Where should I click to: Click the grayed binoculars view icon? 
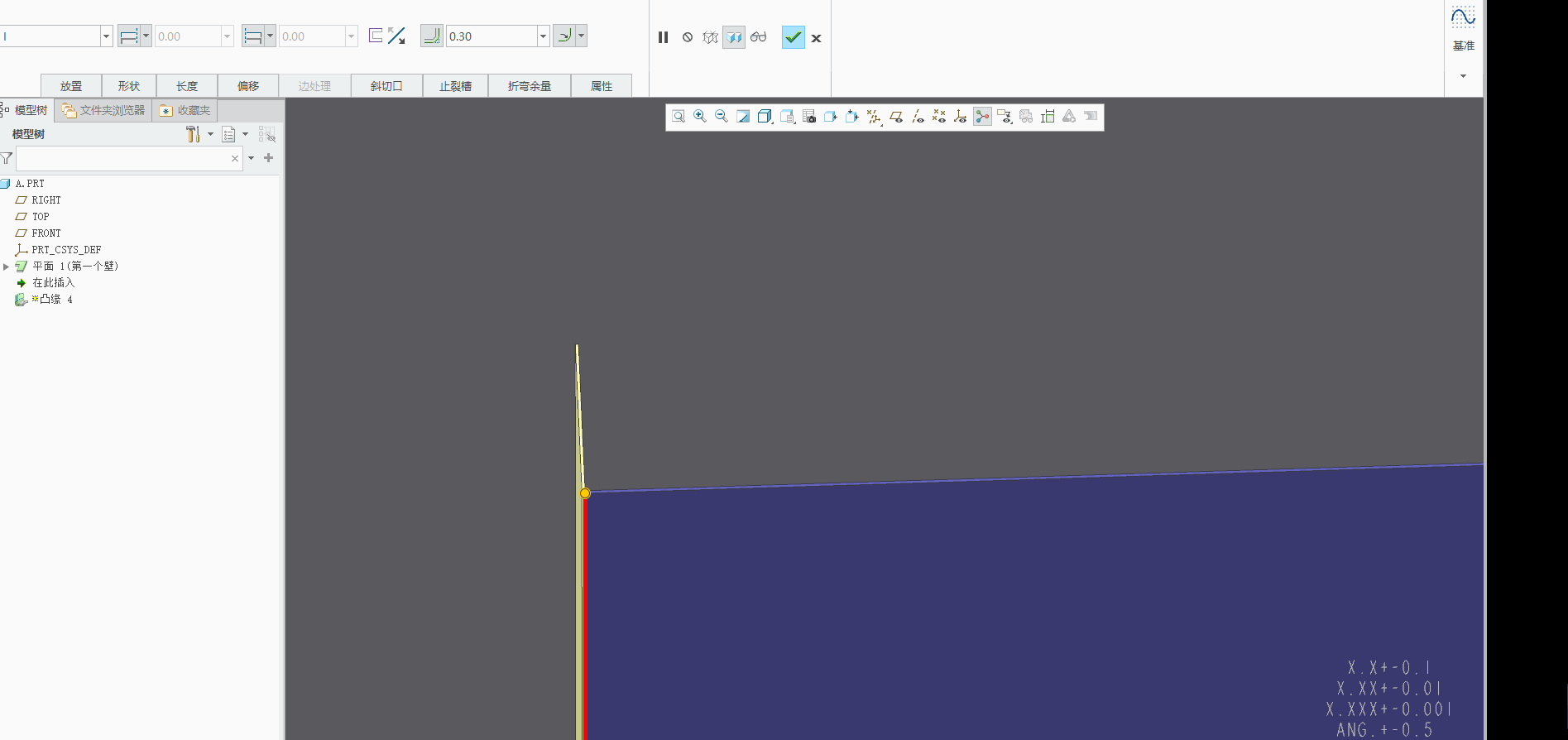point(1026,117)
